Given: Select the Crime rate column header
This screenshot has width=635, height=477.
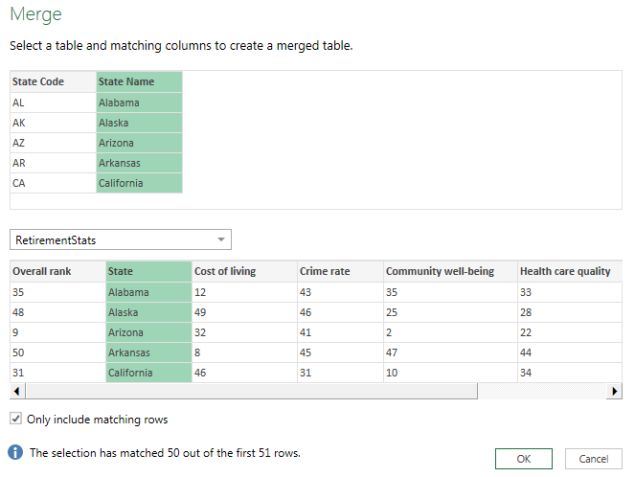Looking at the screenshot, I should pyautogui.click(x=338, y=271).
